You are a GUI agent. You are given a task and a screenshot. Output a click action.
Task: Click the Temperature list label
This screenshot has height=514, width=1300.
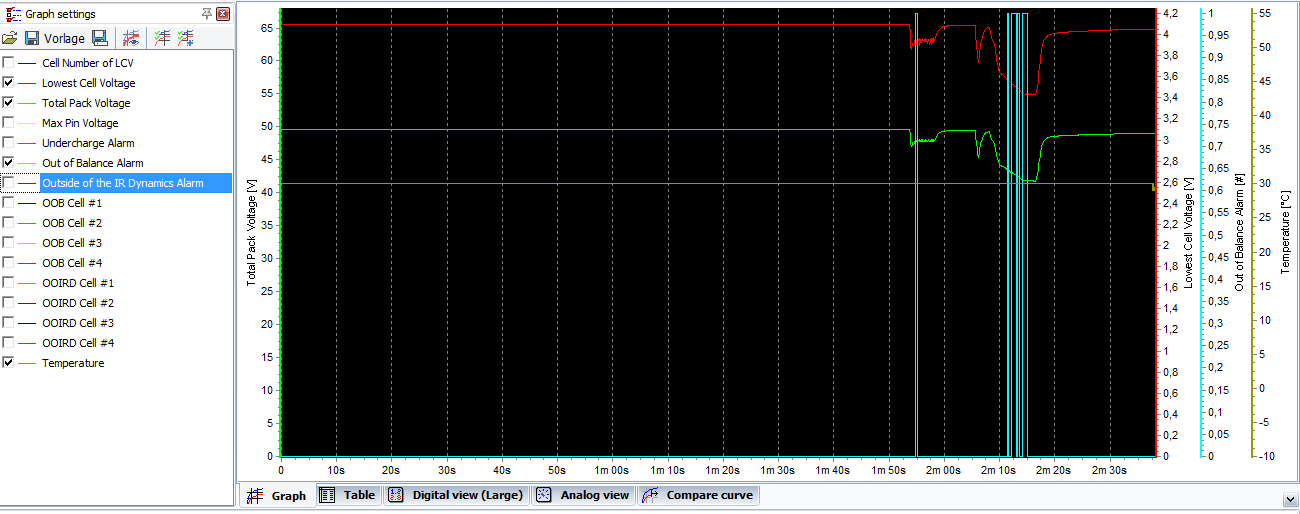(73, 363)
